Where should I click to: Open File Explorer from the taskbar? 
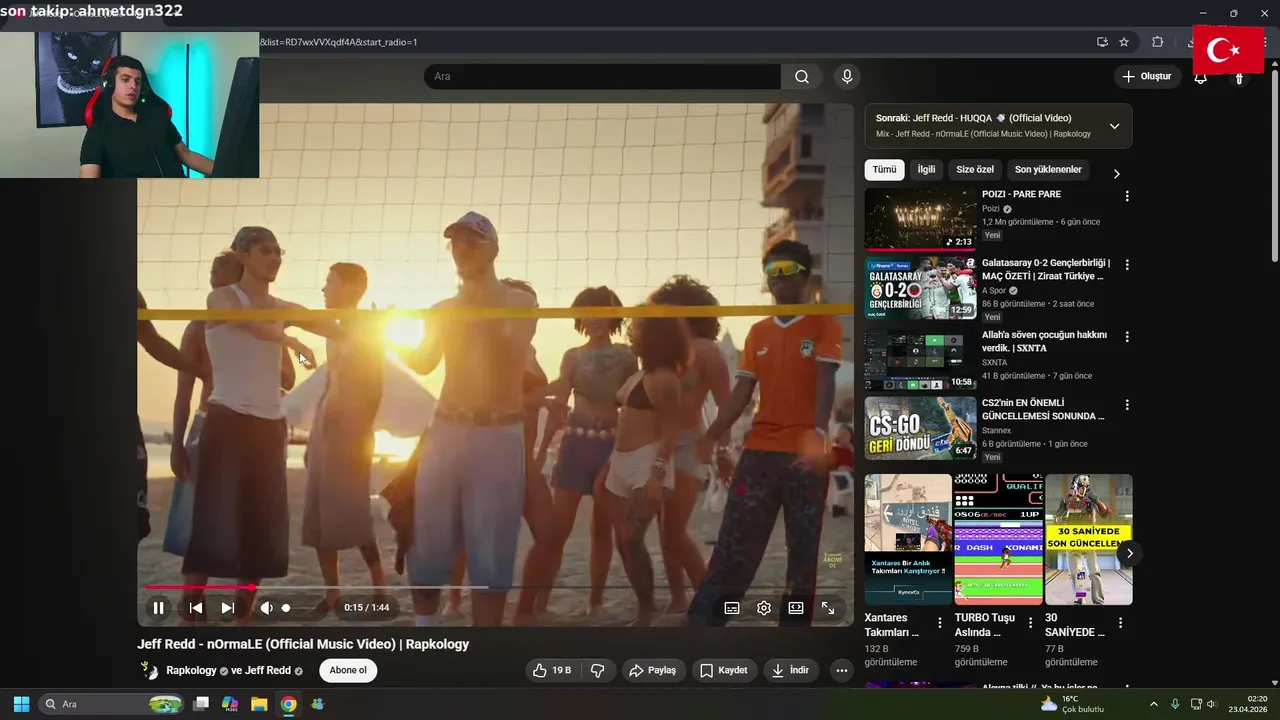259,704
